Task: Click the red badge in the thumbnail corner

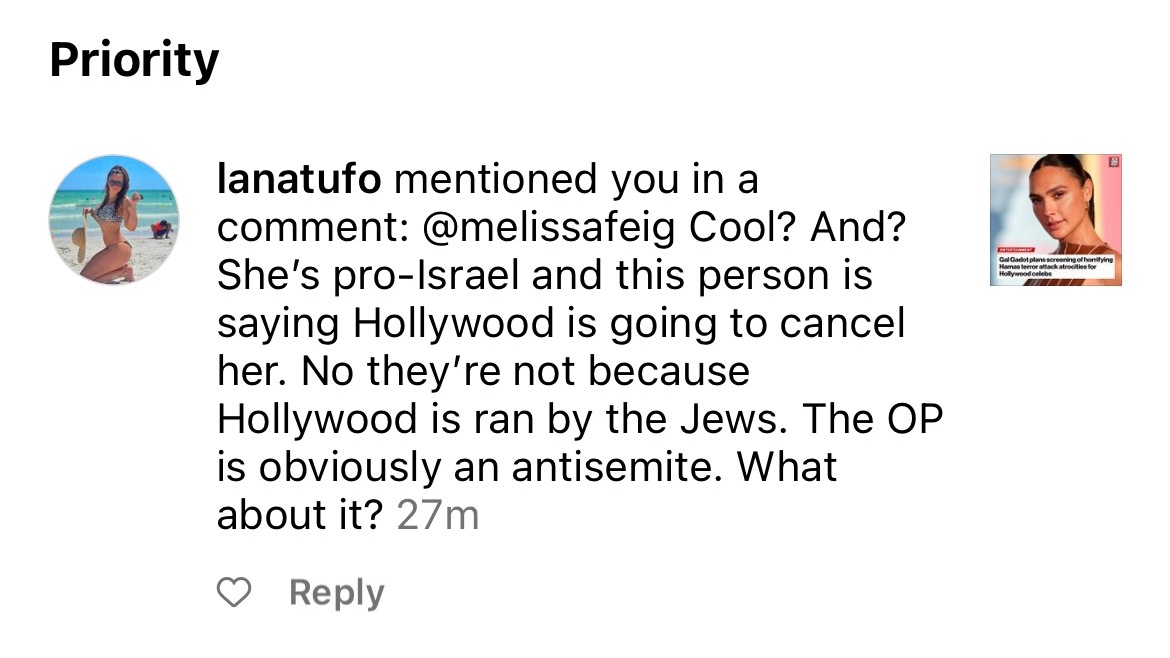Action: (1112, 163)
